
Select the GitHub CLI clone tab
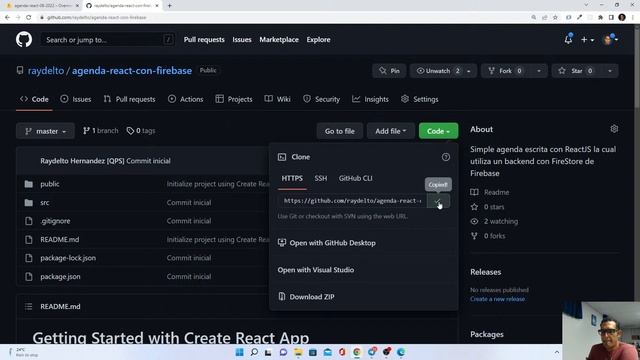pyautogui.click(x=356, y=178)
